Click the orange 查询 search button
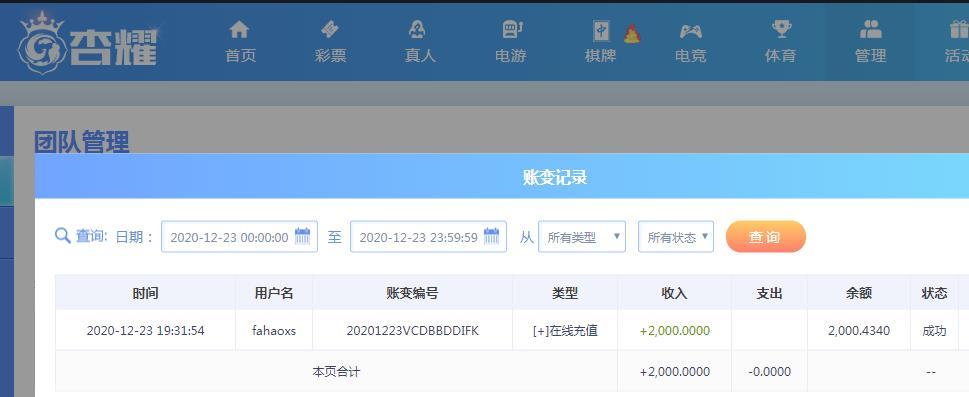Screen dimensions: 969x397 click(766, 237)
